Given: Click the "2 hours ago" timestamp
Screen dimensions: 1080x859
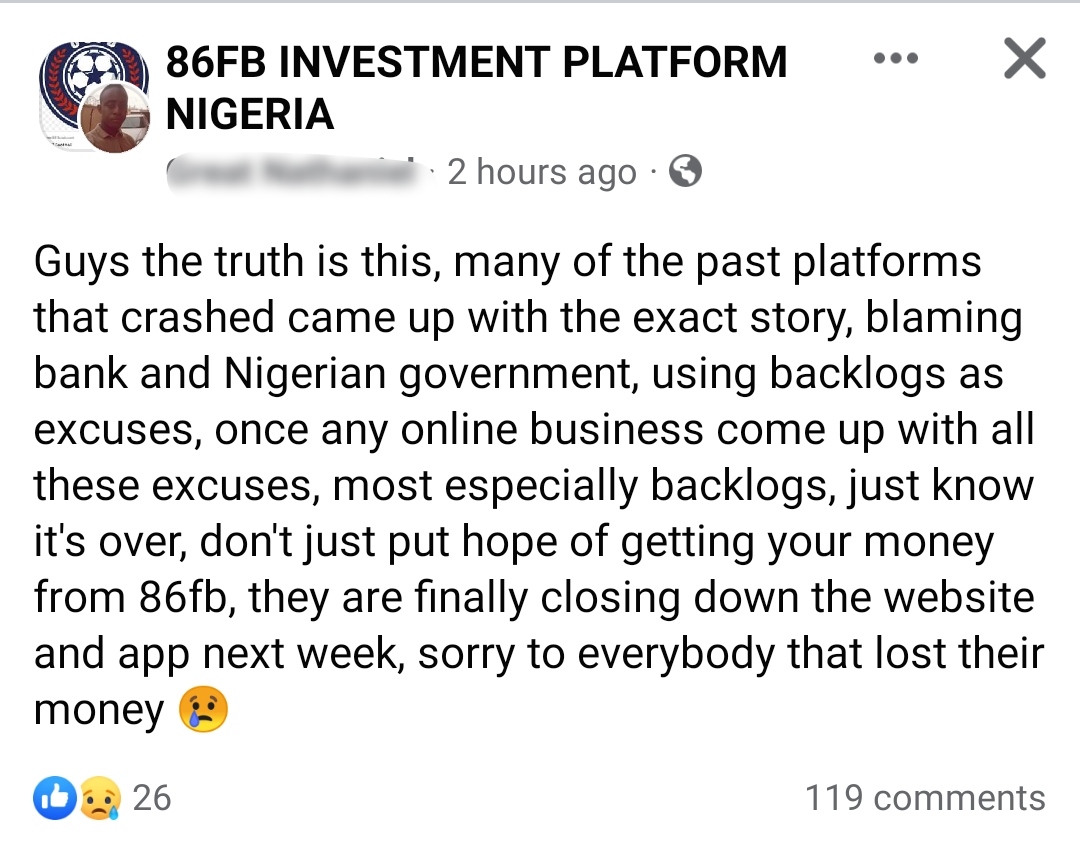Looking at the screenshot, I should [x=541, y=172].
